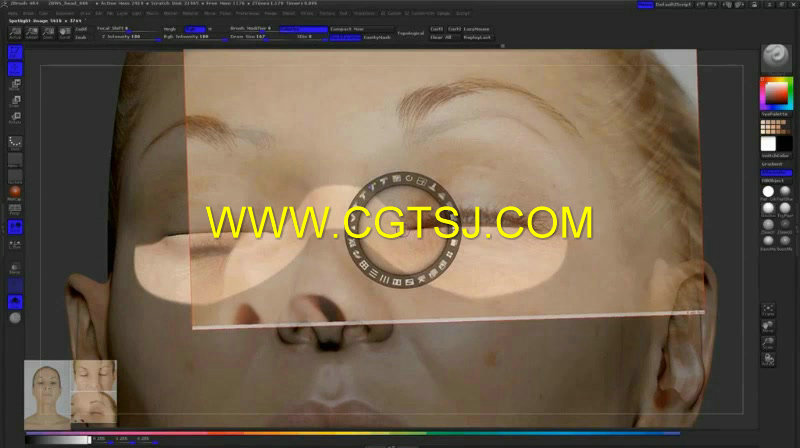This screenshot has width=800, height=448.
Task: Adjust the Draw Size slider
Action: coord(260,37)
